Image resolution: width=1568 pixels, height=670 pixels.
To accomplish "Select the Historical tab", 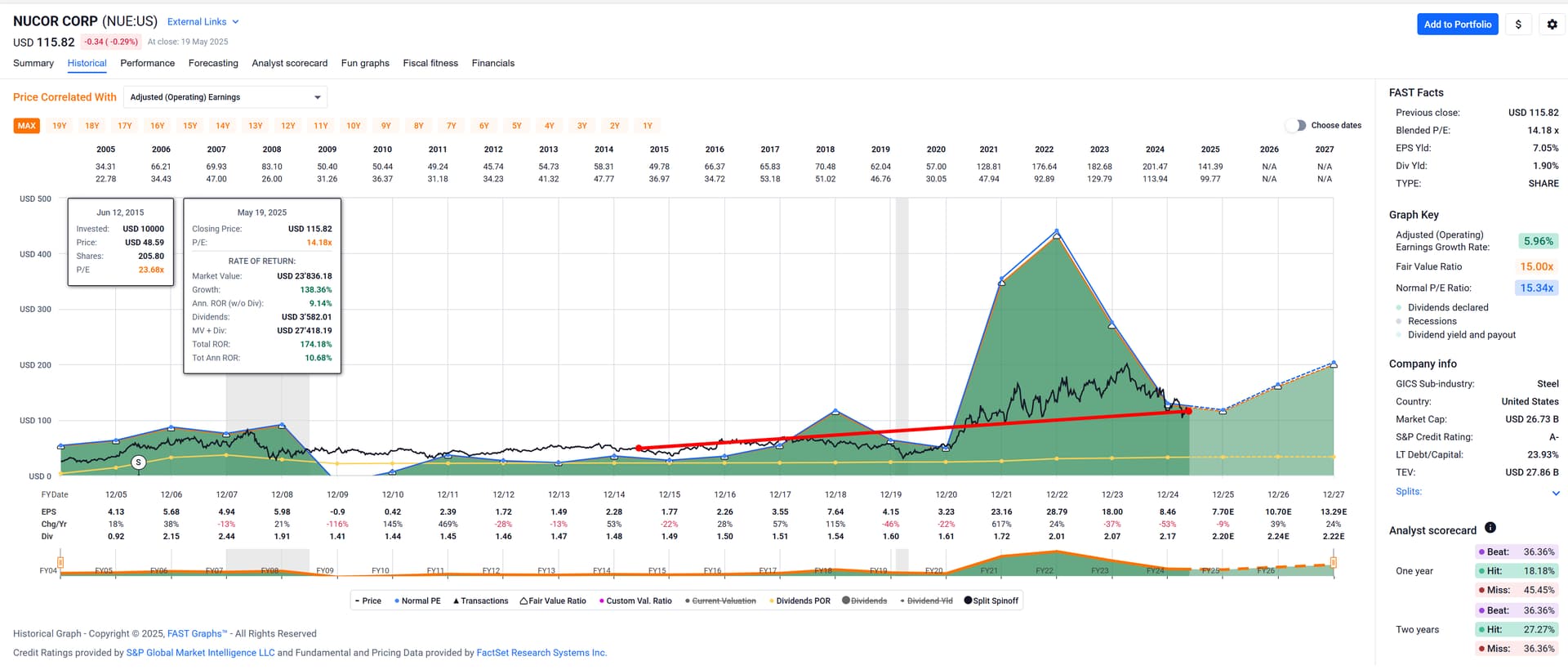I will [x=87, y=63].
